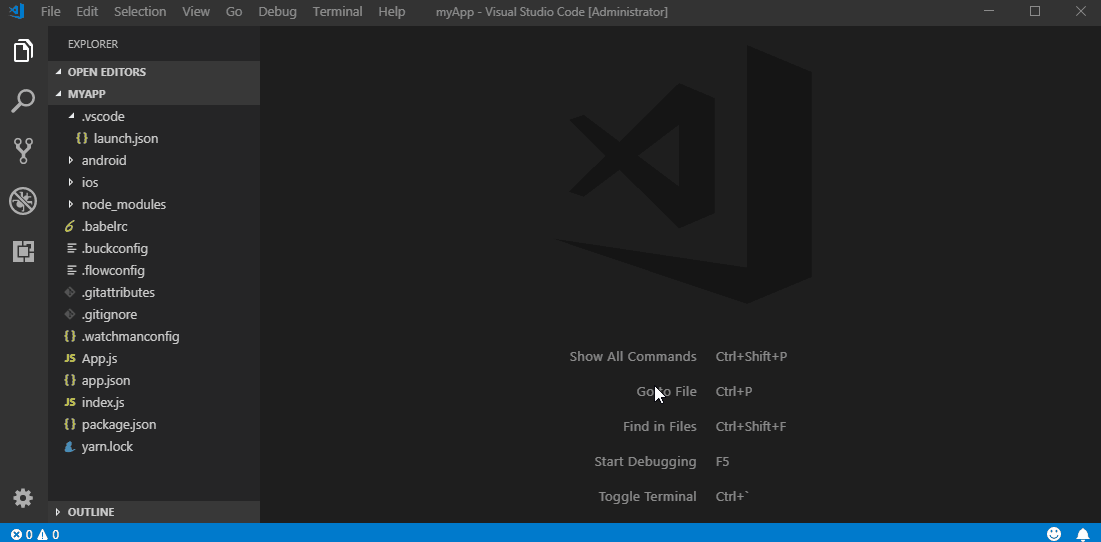Click the errors count icon in status bar
This screenshot has height=542, width=1101.
pos(16,535)
